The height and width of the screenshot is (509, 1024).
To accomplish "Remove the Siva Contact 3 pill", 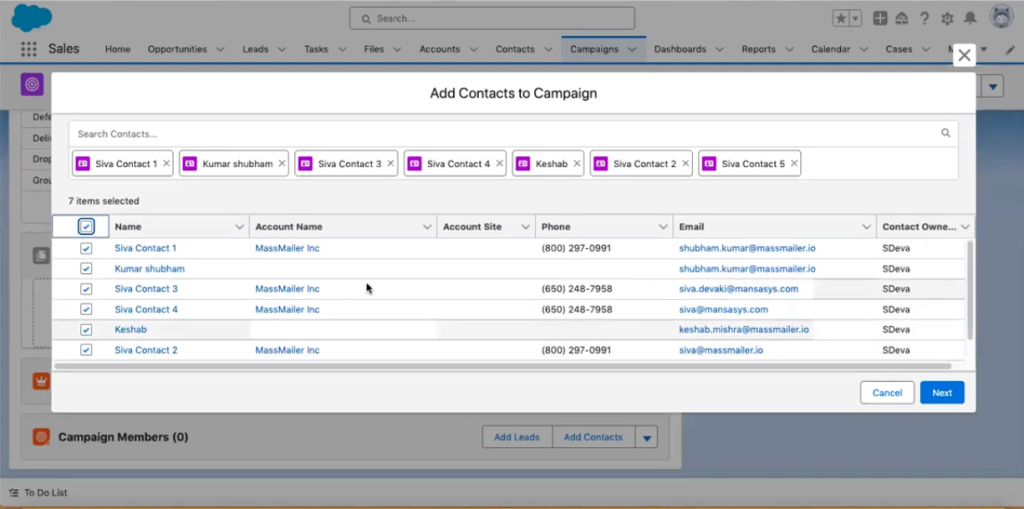I will click(x=391, y=164).
